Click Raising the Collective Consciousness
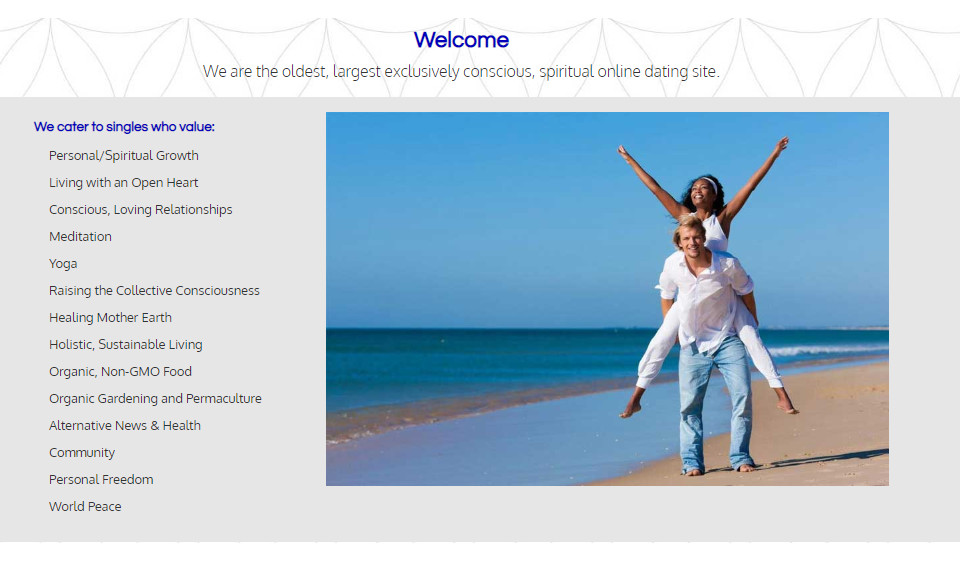Viewport: 960px width, 561px height. 154,291
